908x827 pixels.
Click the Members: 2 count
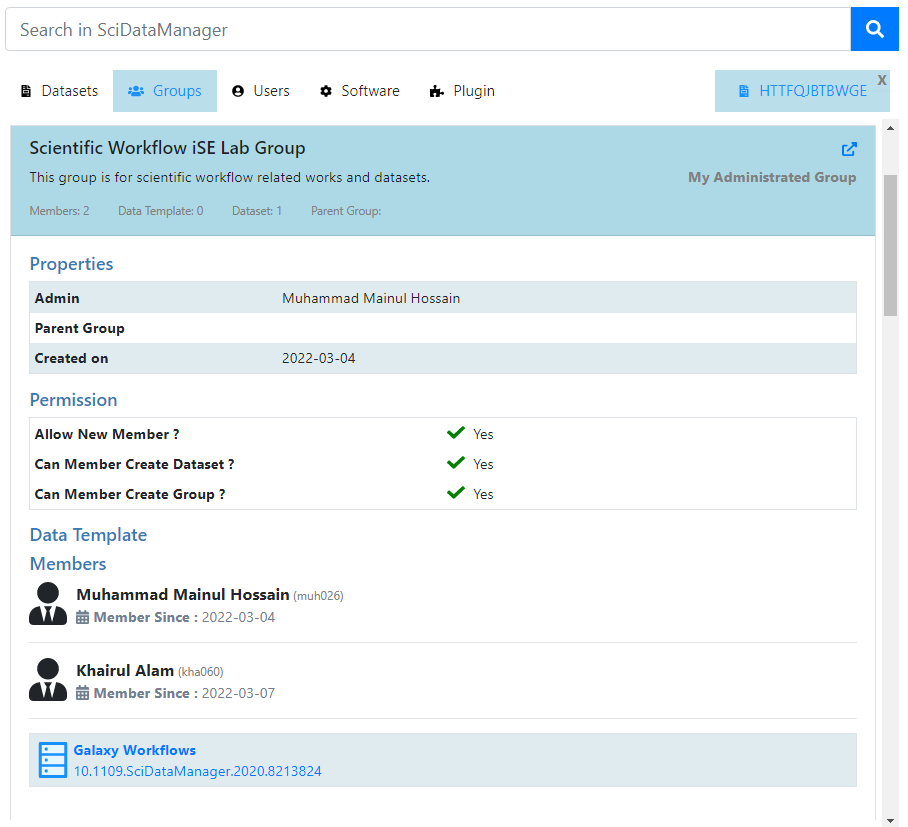(x=60, y=211)
